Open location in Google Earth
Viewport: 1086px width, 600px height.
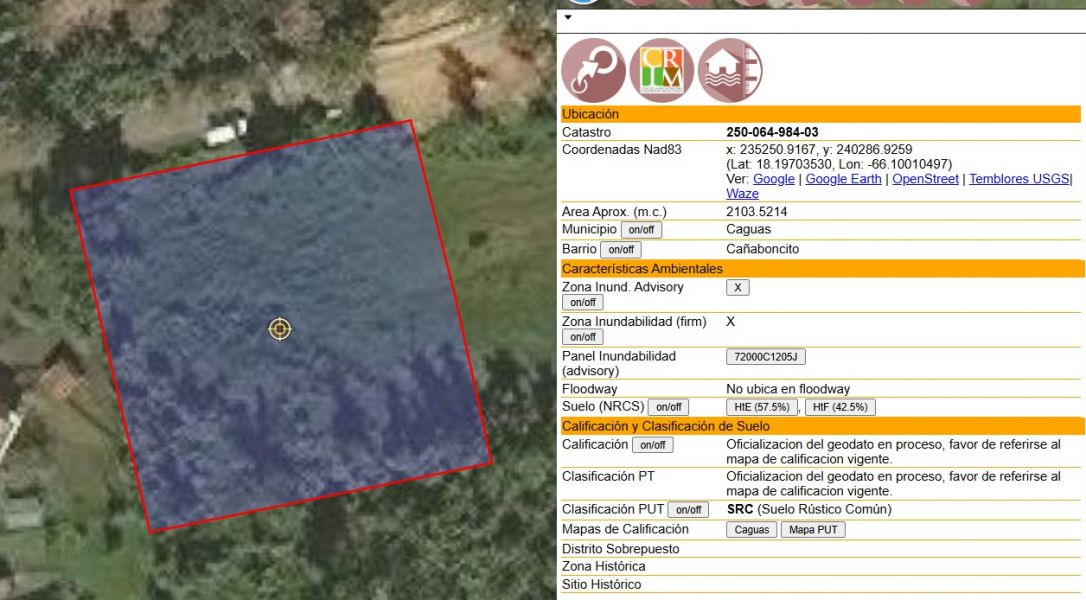841,178
